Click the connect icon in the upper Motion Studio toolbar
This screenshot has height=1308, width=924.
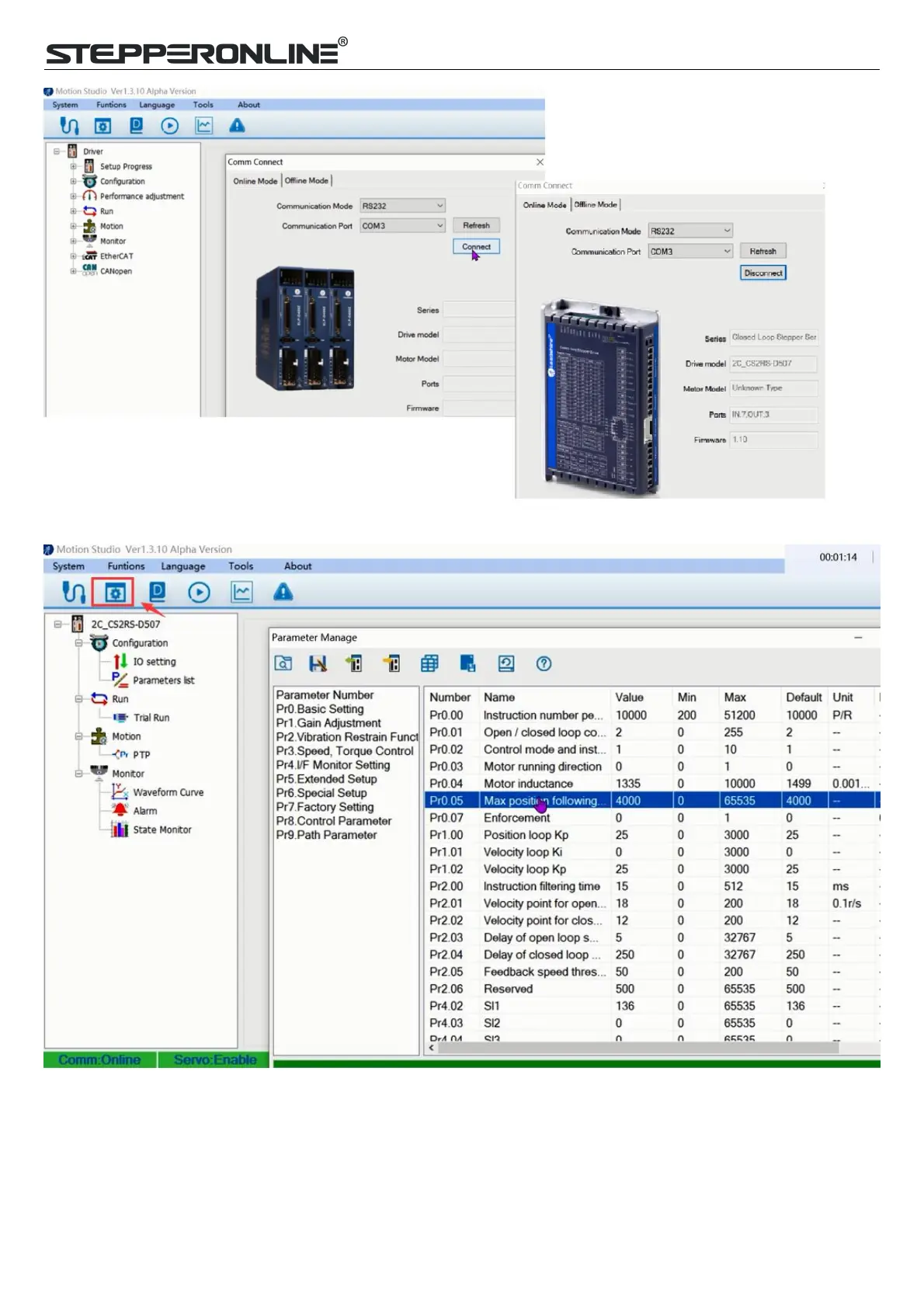(x=70, y=126)
